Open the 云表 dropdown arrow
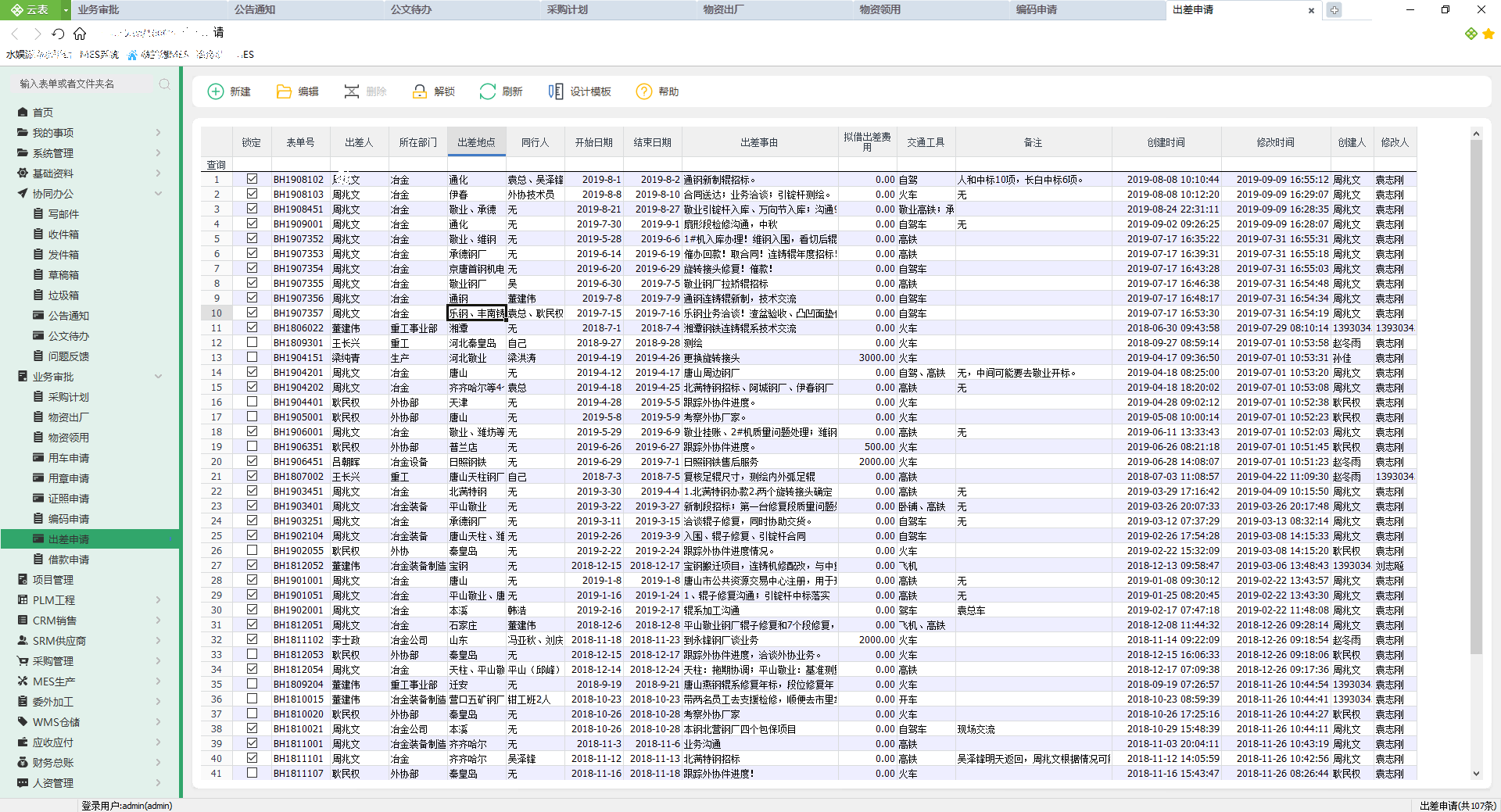This screenshot has height=812, width=1501. coord(66,10)
